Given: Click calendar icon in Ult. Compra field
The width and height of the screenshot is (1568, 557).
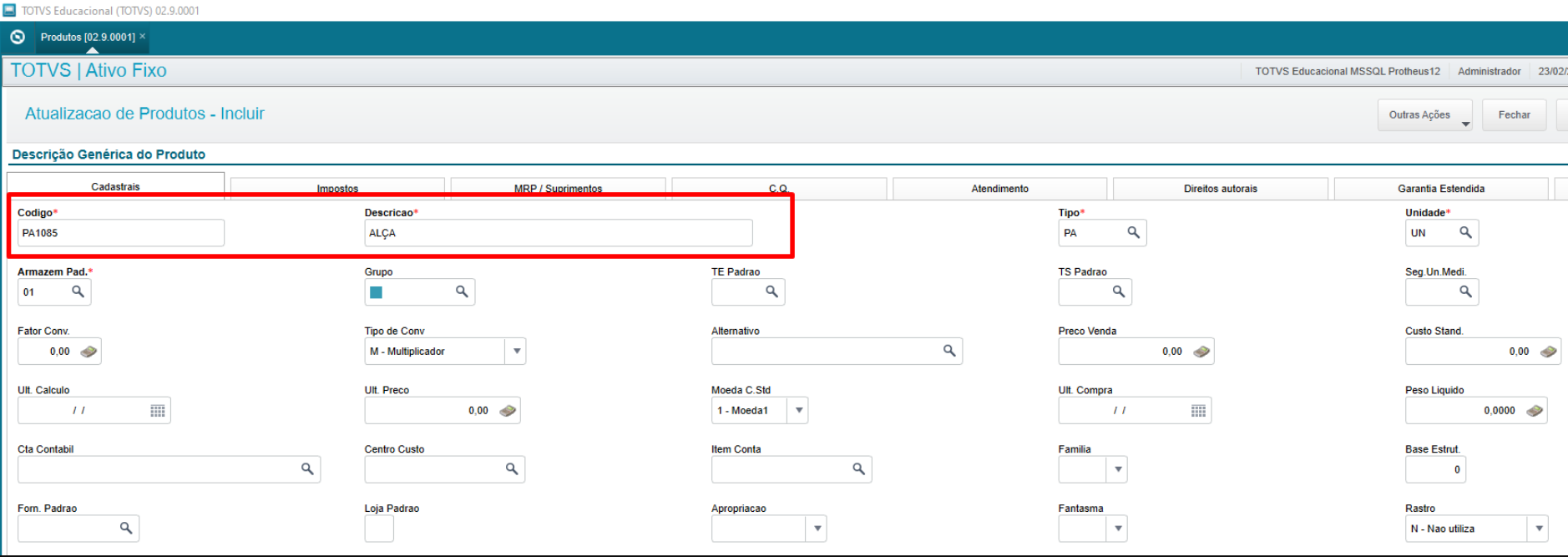Looking at the screenshot, I should click(1198, 411).
